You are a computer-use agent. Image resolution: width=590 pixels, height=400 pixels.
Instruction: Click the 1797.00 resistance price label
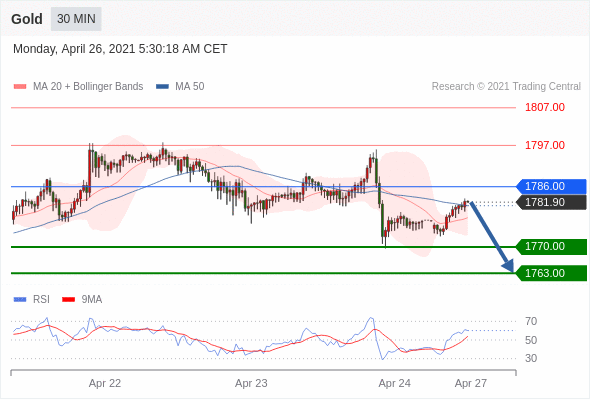click(545, 145)
